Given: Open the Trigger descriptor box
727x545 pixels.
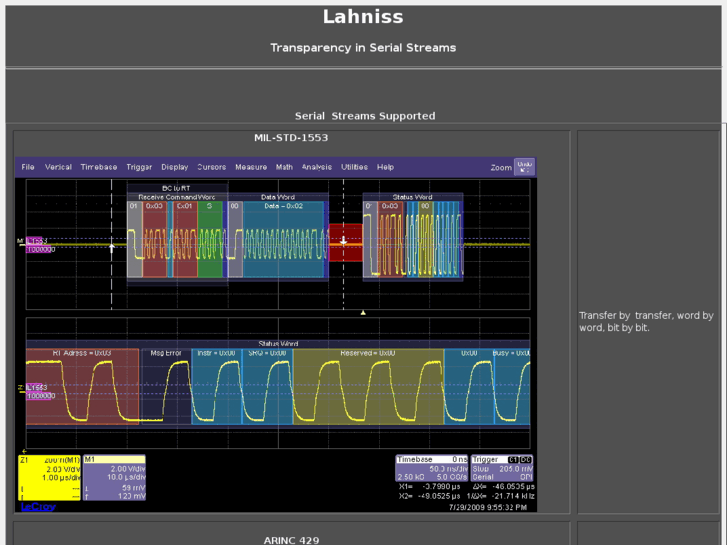Looking at the screenshot, I should (502, 468).
